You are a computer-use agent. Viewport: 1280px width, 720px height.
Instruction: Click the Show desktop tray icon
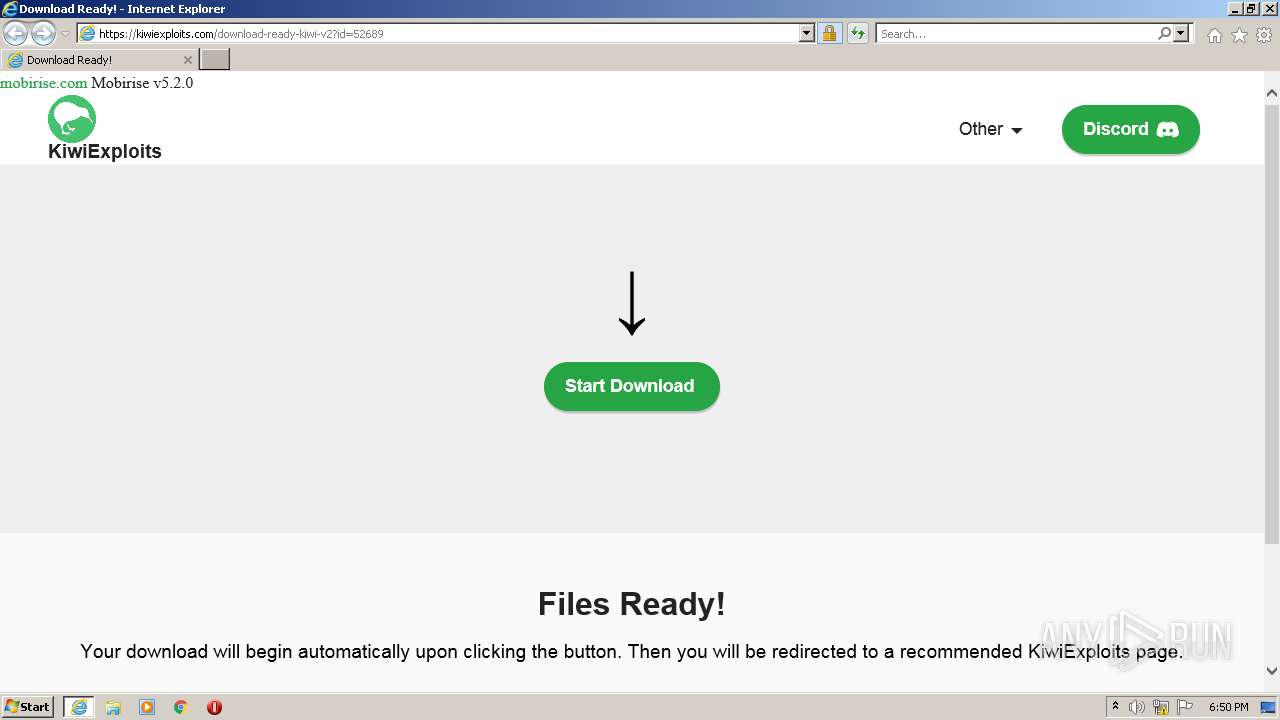[1269, 707]
